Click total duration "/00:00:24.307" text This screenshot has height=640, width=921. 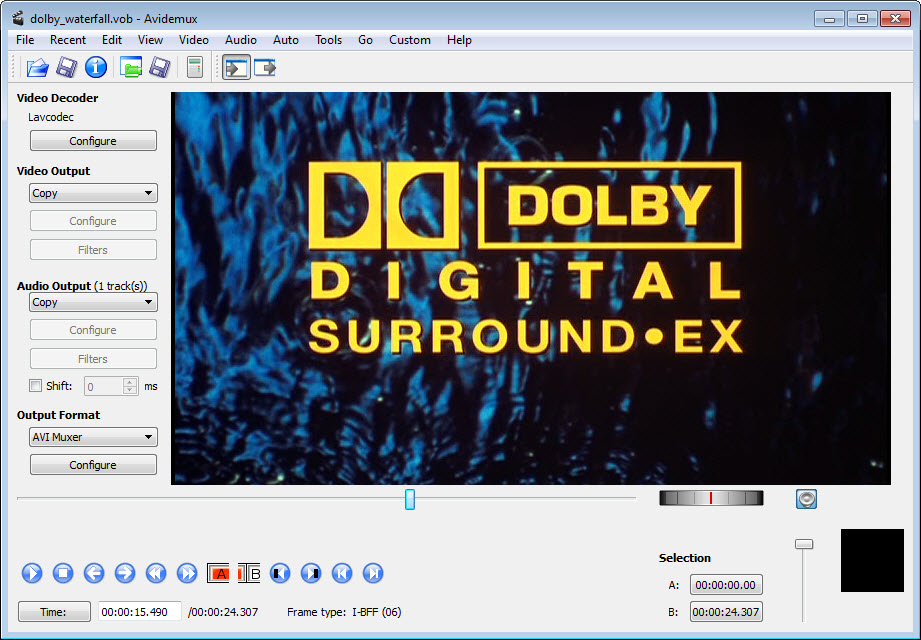click(x=223, y=612)
